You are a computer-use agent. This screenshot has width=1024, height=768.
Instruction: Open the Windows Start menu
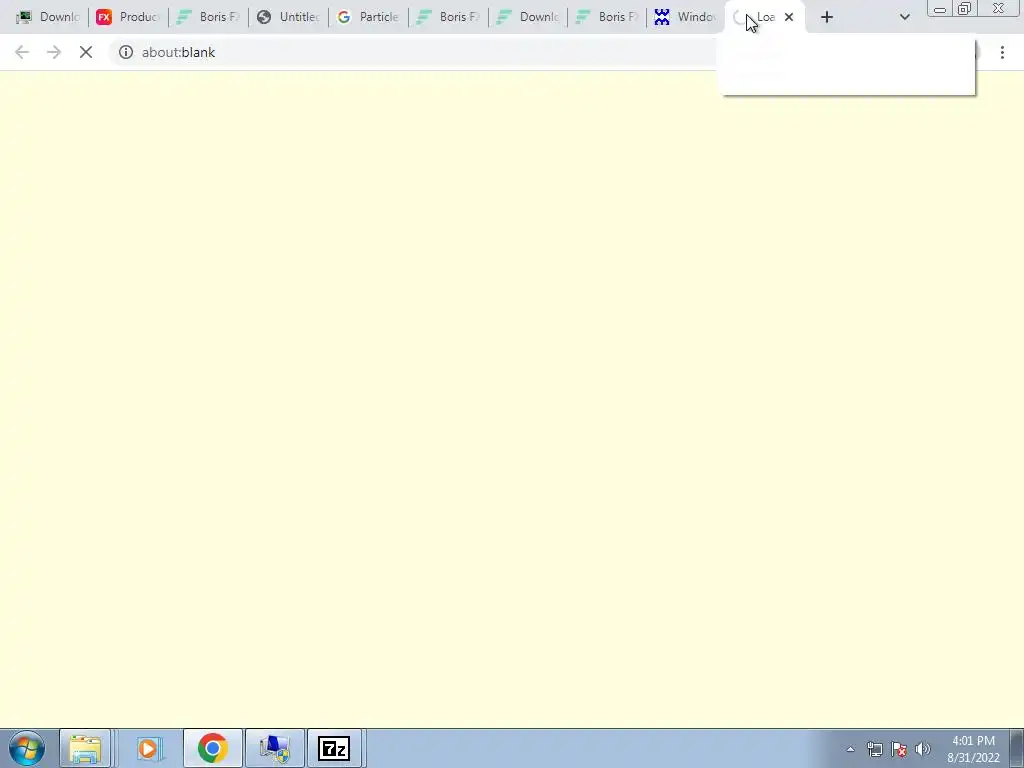tap(27, 748)
